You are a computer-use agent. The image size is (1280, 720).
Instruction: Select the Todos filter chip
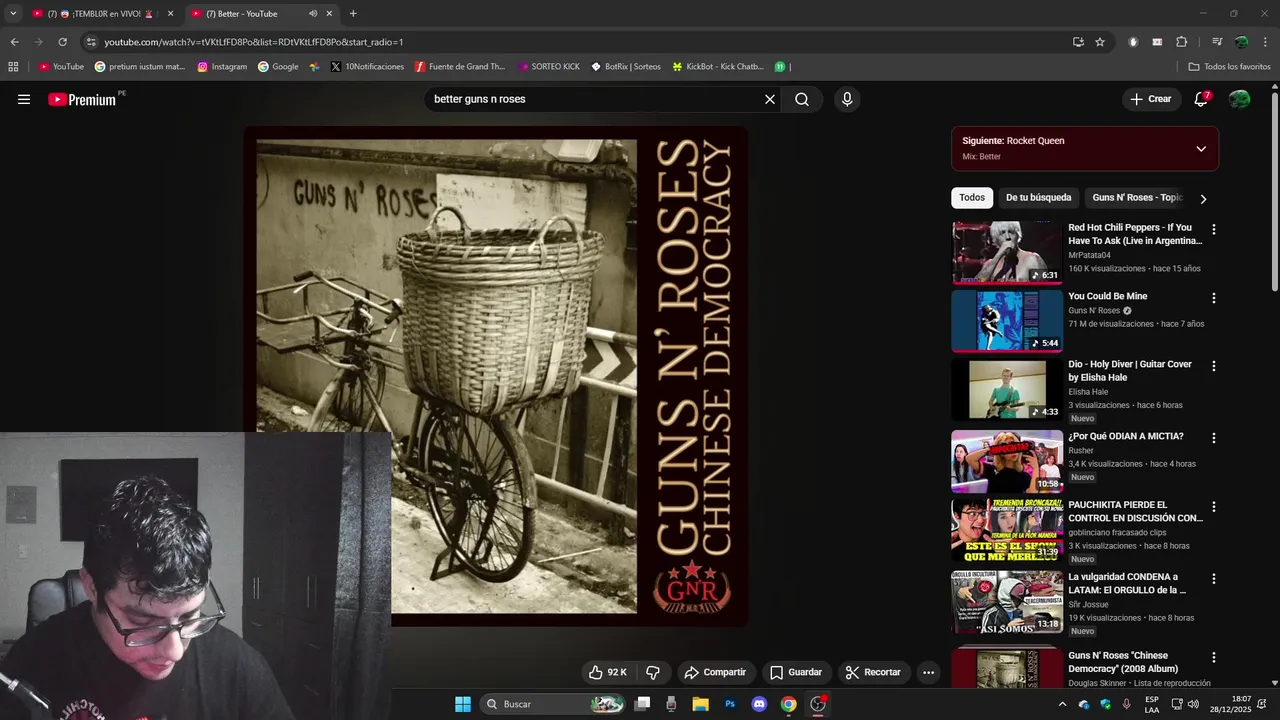pyautogui.click(x=972, y=198)
